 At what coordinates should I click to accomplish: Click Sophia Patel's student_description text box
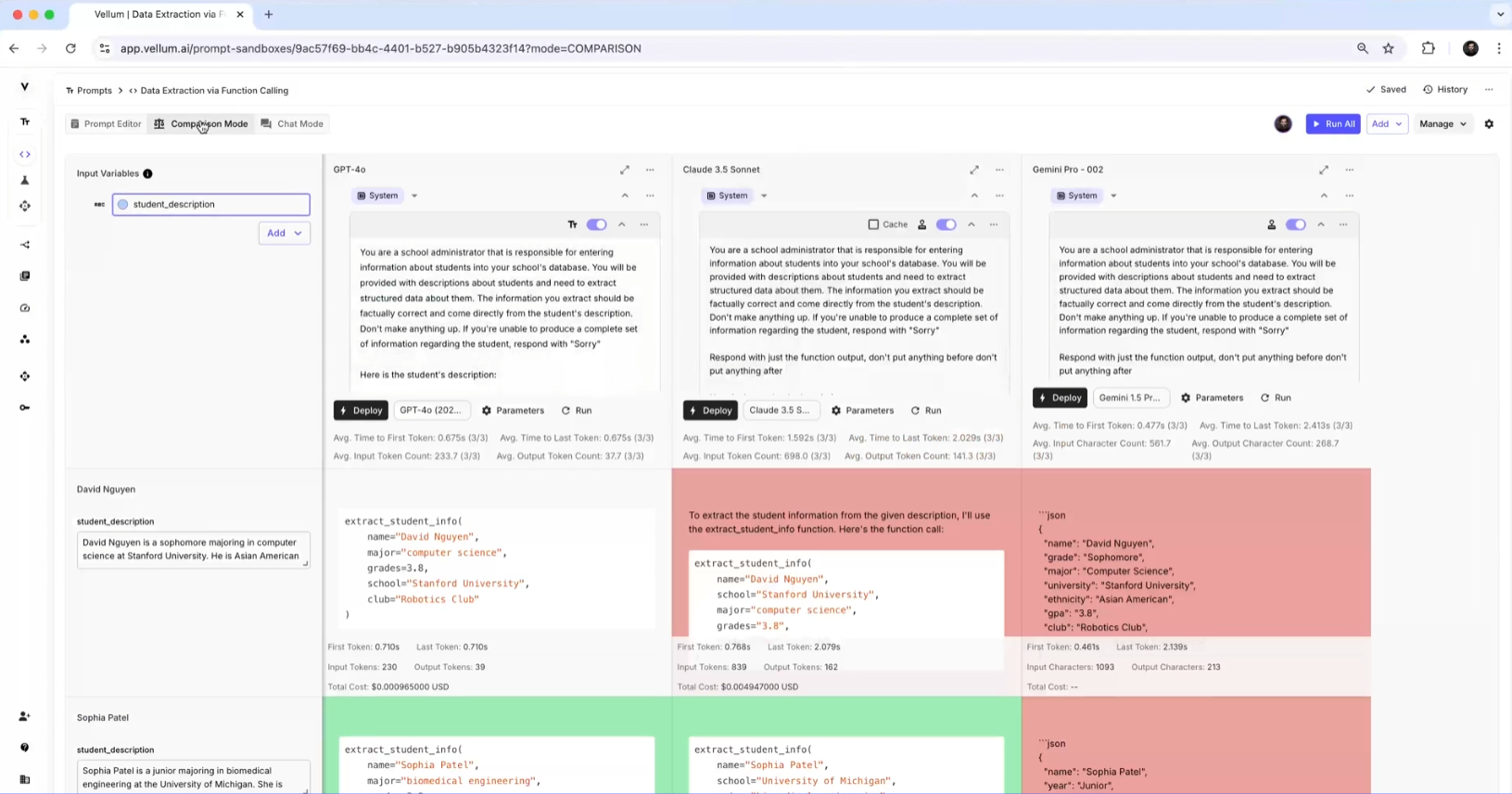pos(193,777)
